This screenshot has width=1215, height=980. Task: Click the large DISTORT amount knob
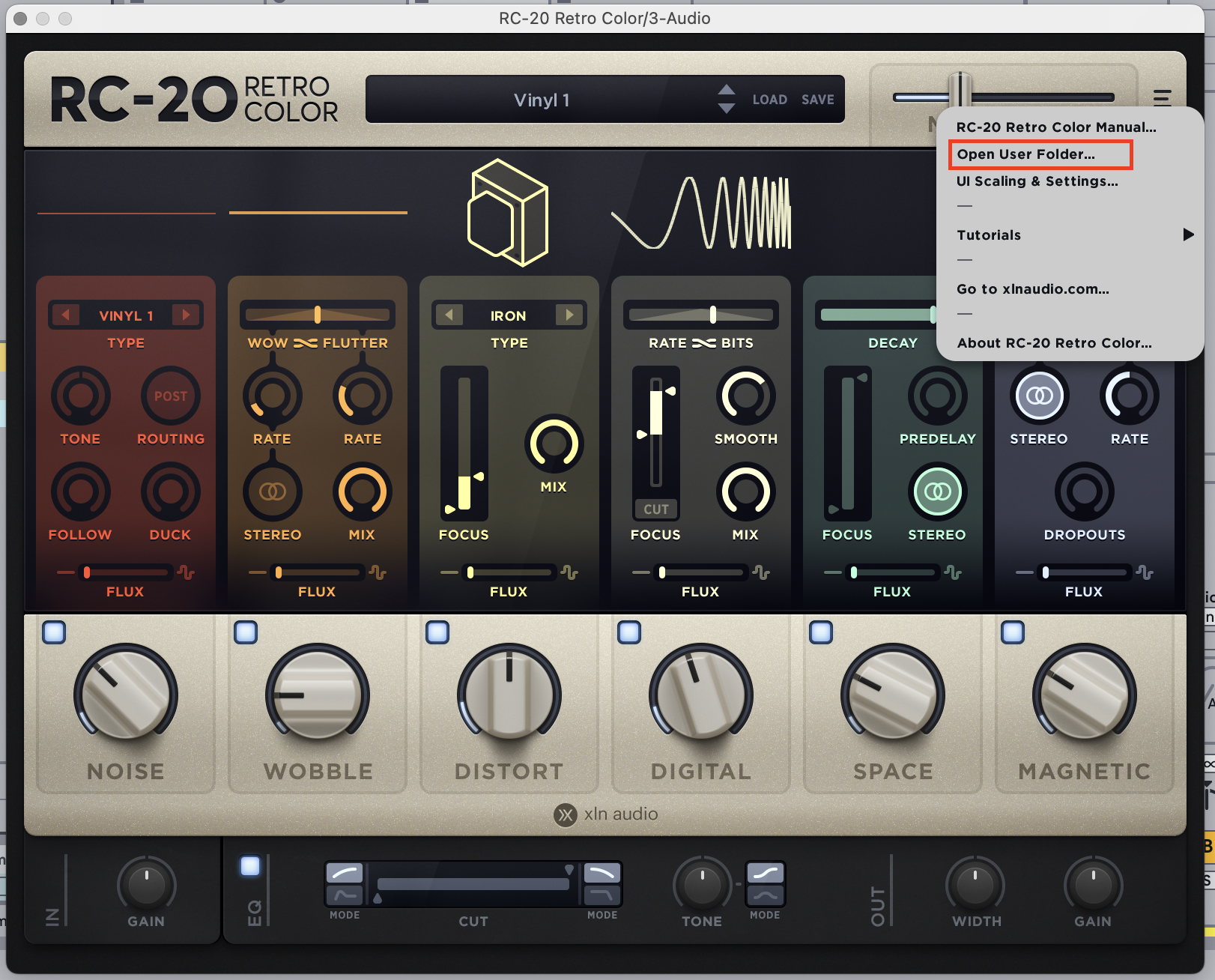coord(509,695)
